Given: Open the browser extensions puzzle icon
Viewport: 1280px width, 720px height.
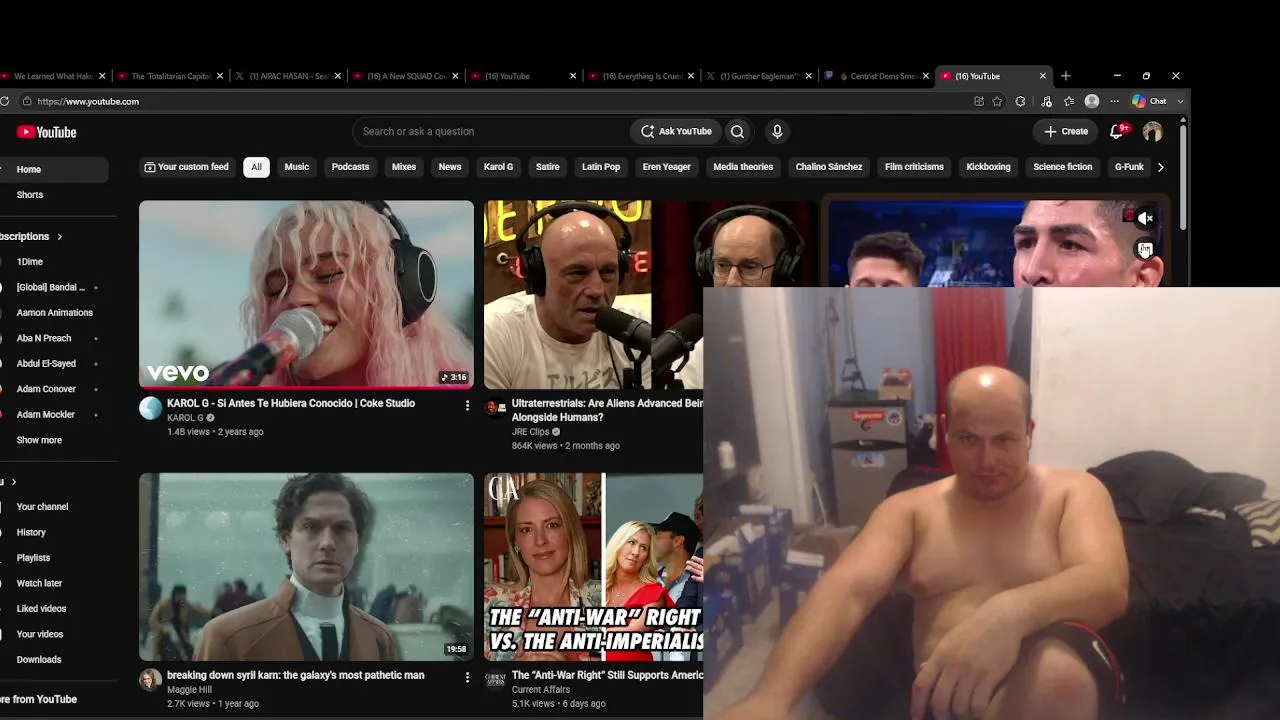Looking at the screenshot, I should pos(1020,101).
